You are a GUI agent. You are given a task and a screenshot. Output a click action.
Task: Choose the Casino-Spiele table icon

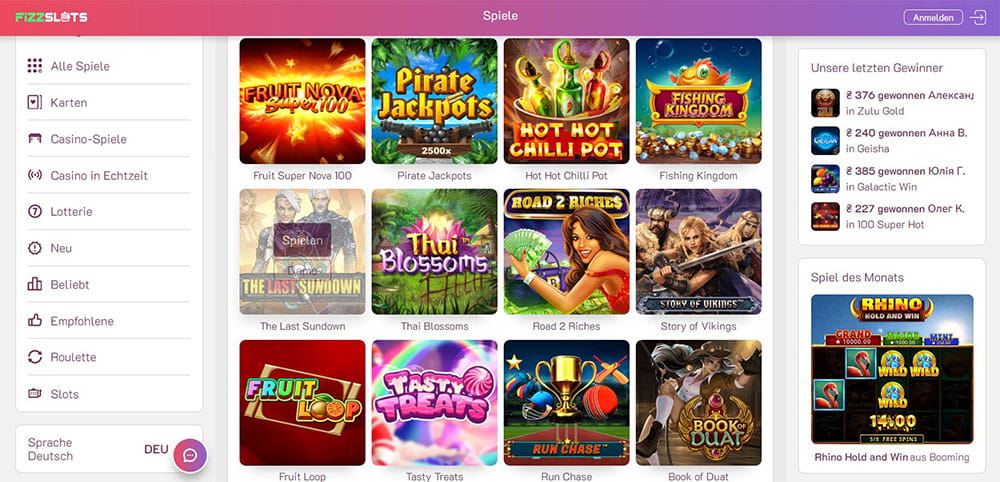pyautogui.click(x=35, y=139)
